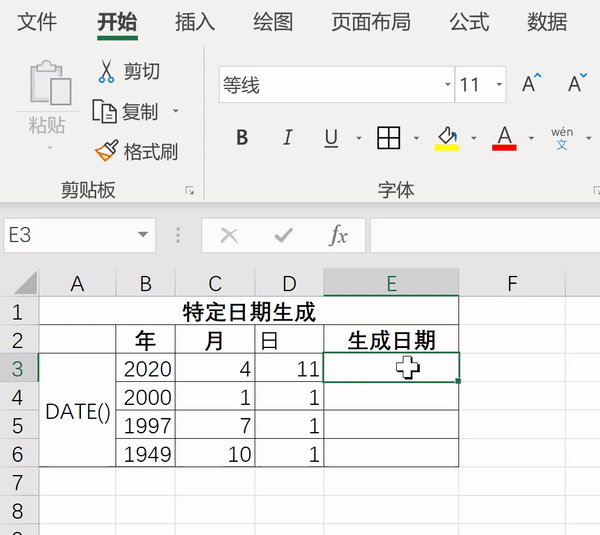This screenshot has height=535, width=600.
Task: Click cell containing 11
Action: point(289,368)
